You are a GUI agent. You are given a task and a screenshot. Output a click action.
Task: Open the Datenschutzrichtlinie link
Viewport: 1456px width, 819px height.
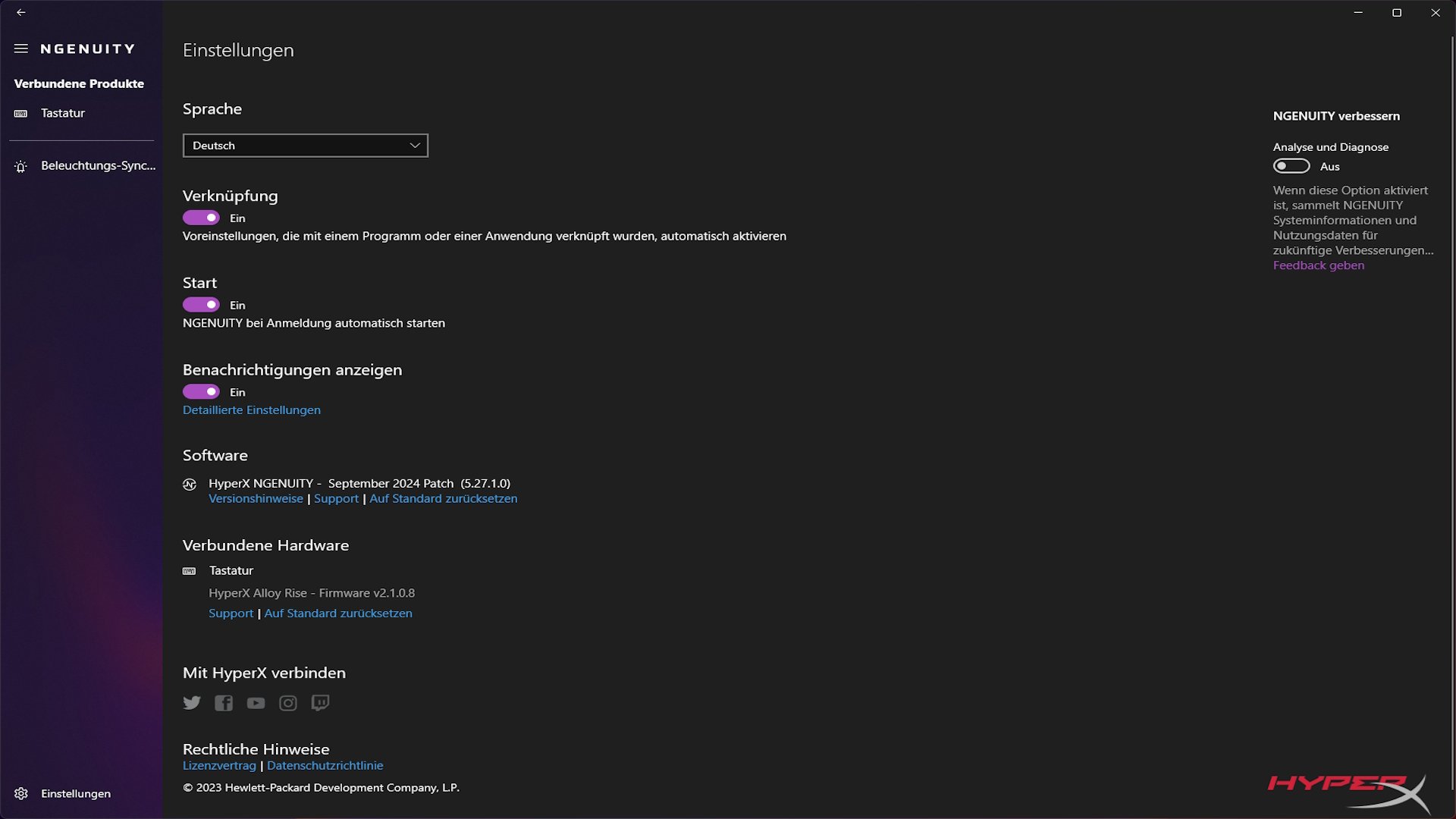coord(325,766)
